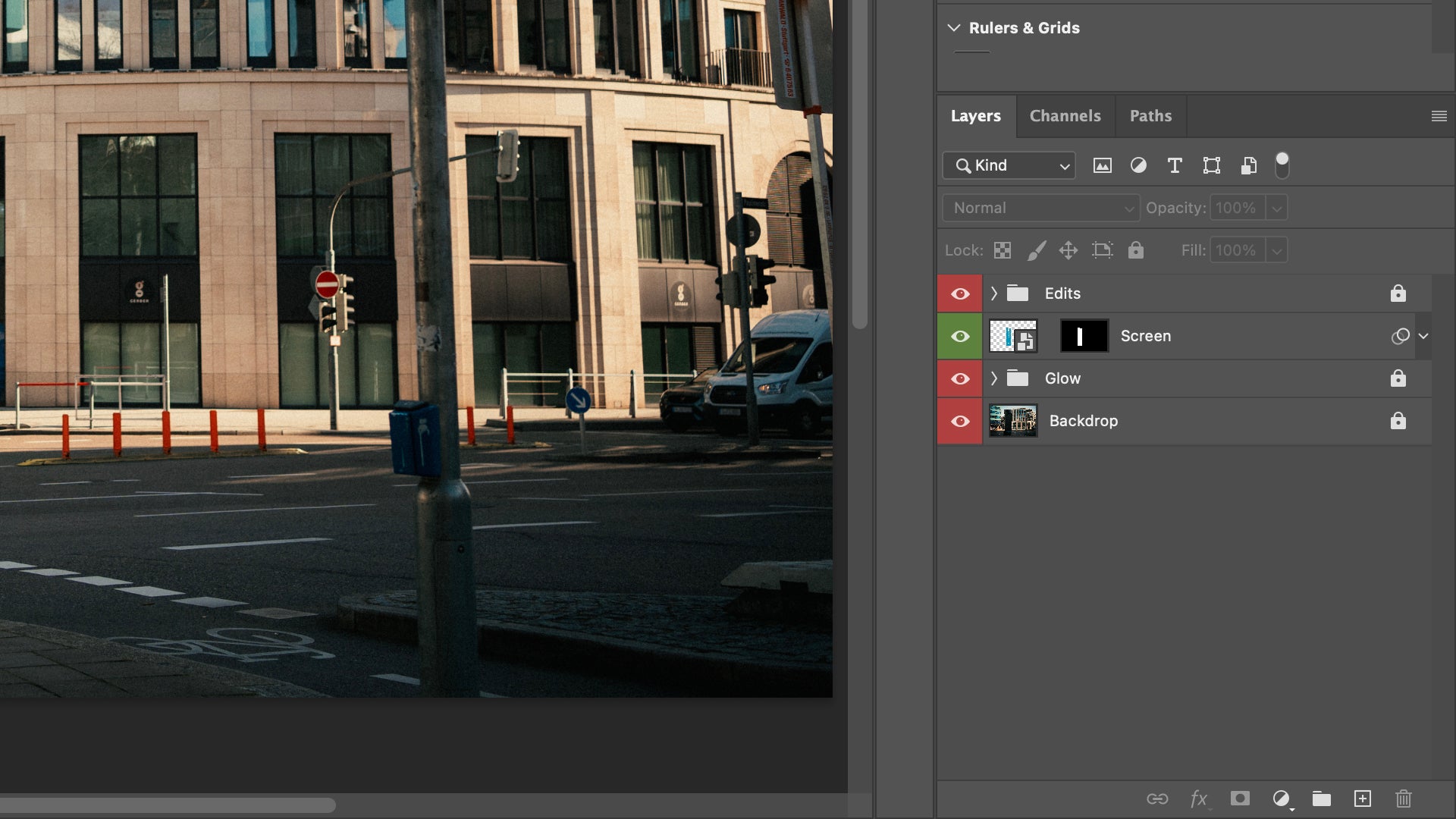Open the Kind filter dropdown
Screen dimensions: 1456x819
point(1009,165)
